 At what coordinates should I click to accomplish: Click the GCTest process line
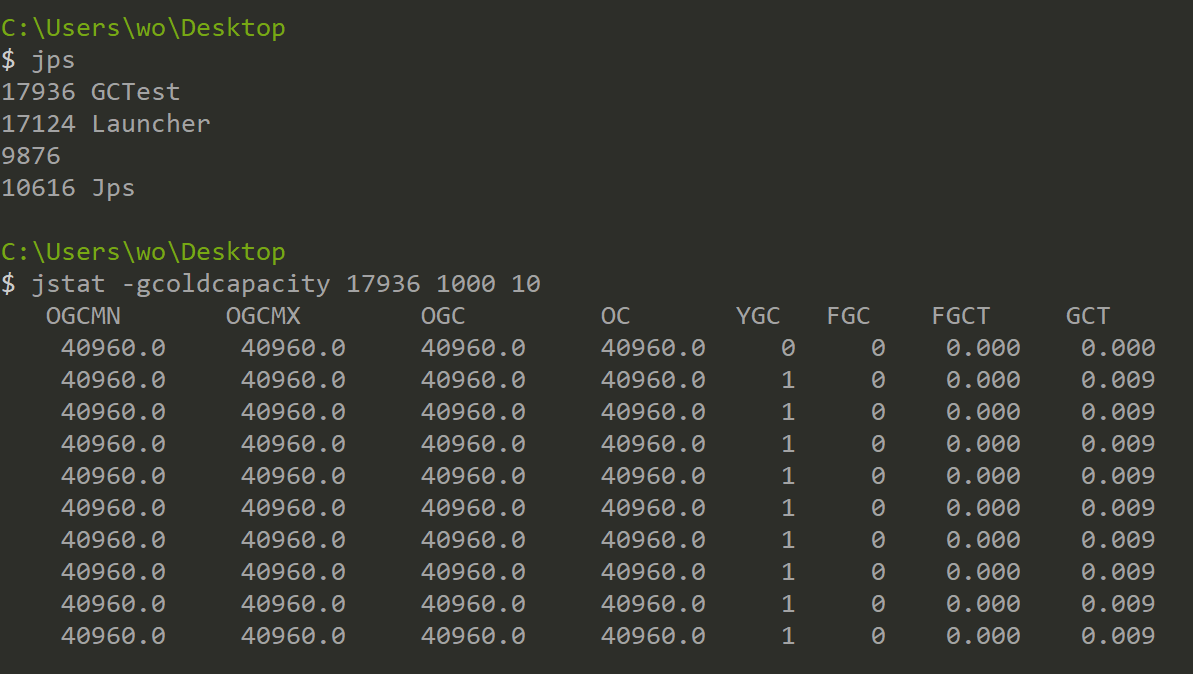(91, 92)
